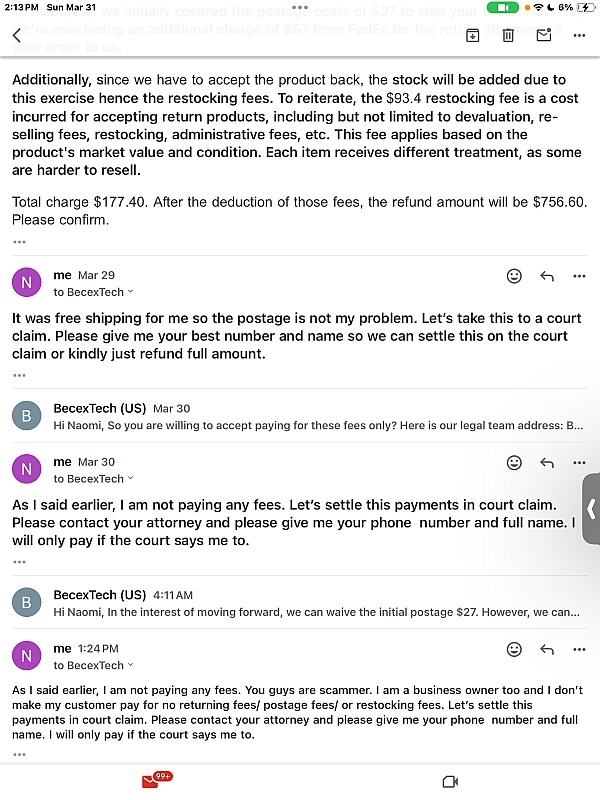Reply to the 1:24 PM message
Image resolution: width=600 pixels, height=800 pixels.
click(547, 649)
